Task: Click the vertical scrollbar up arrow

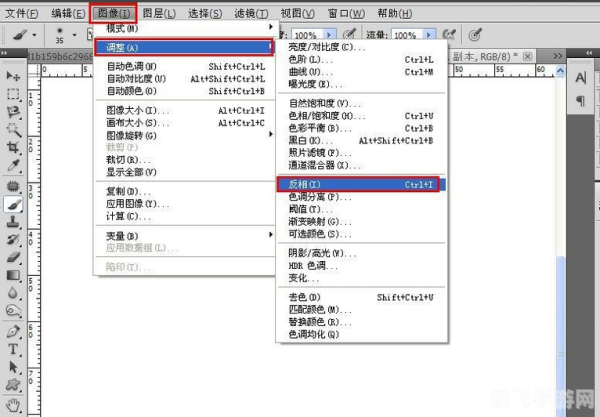Action: point(560,70)
